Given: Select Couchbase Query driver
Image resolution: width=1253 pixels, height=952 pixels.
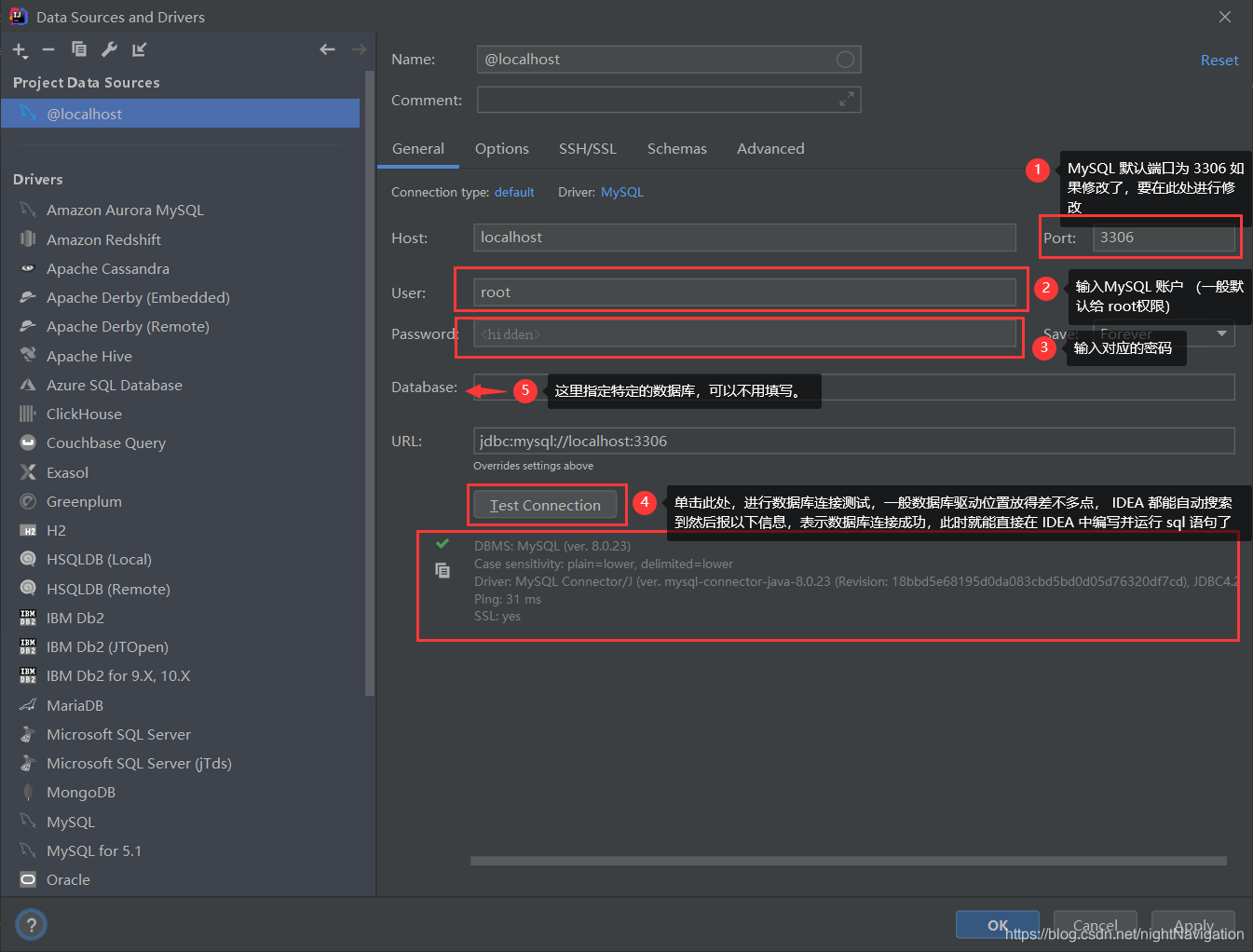Looking at the screenshot, I should (x=106, y=442).
